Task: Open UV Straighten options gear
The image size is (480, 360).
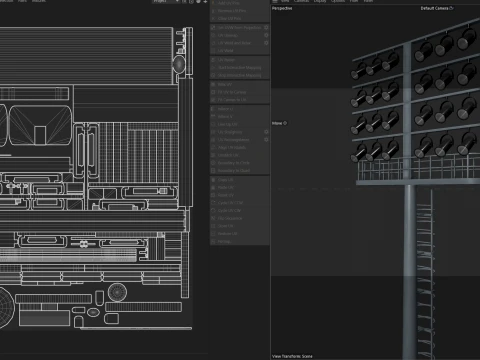Action: point(266,132)
